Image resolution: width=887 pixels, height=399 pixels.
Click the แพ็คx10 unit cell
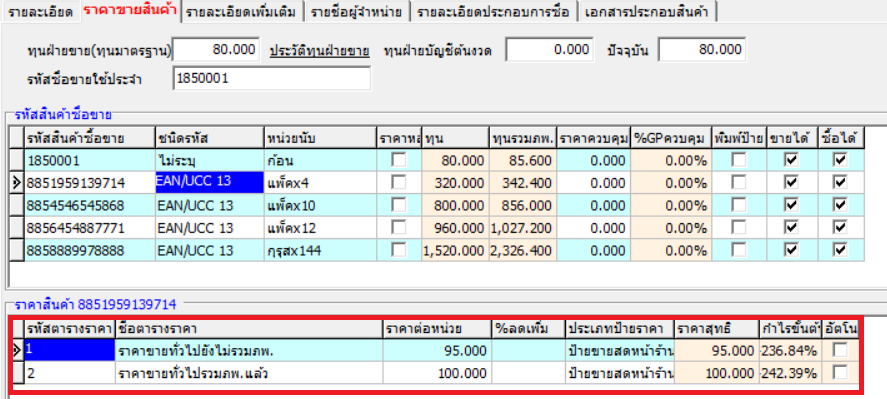pos(321,205)
